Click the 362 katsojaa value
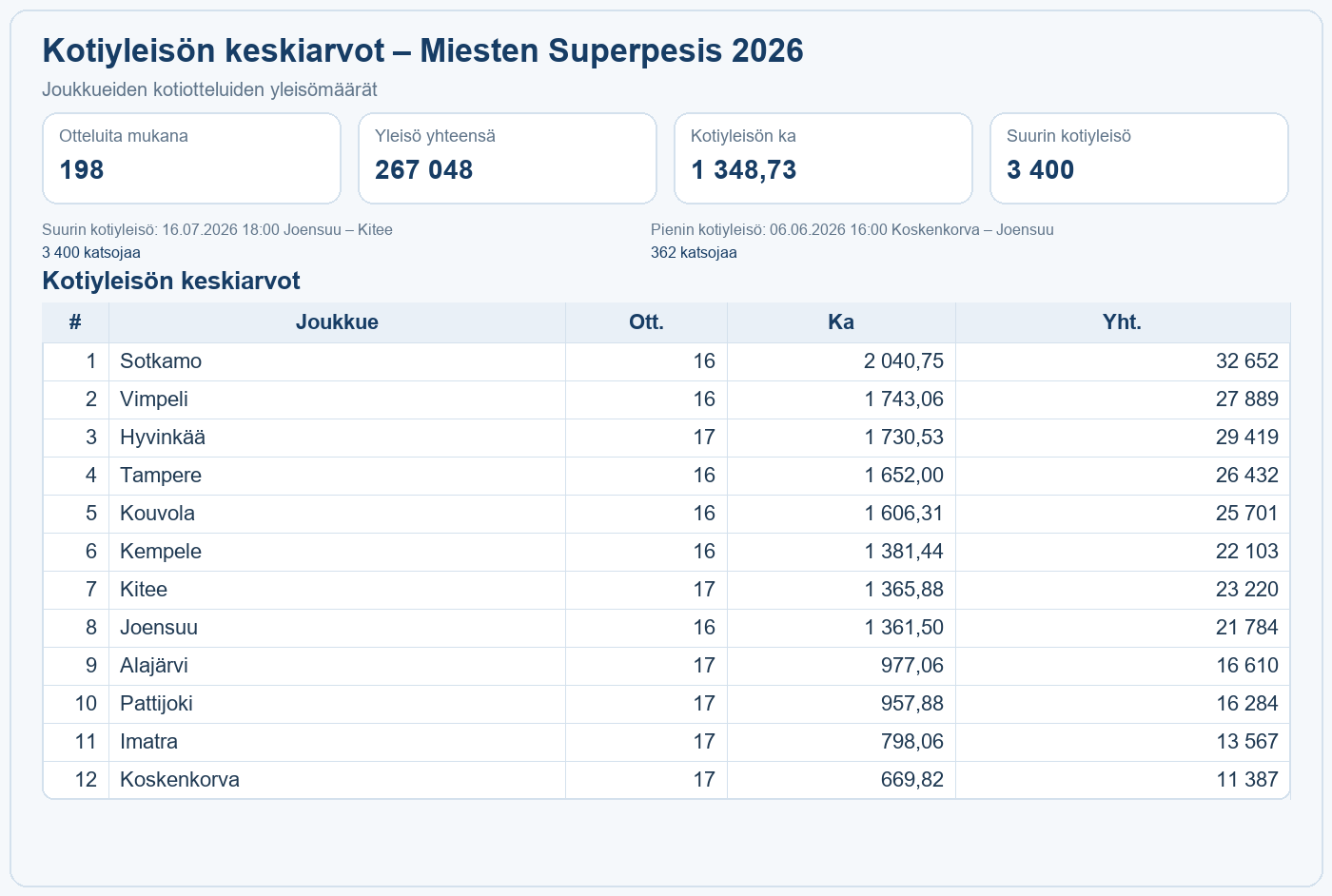This screenshot has width=1332, height=896. click(x=694, y=253)
